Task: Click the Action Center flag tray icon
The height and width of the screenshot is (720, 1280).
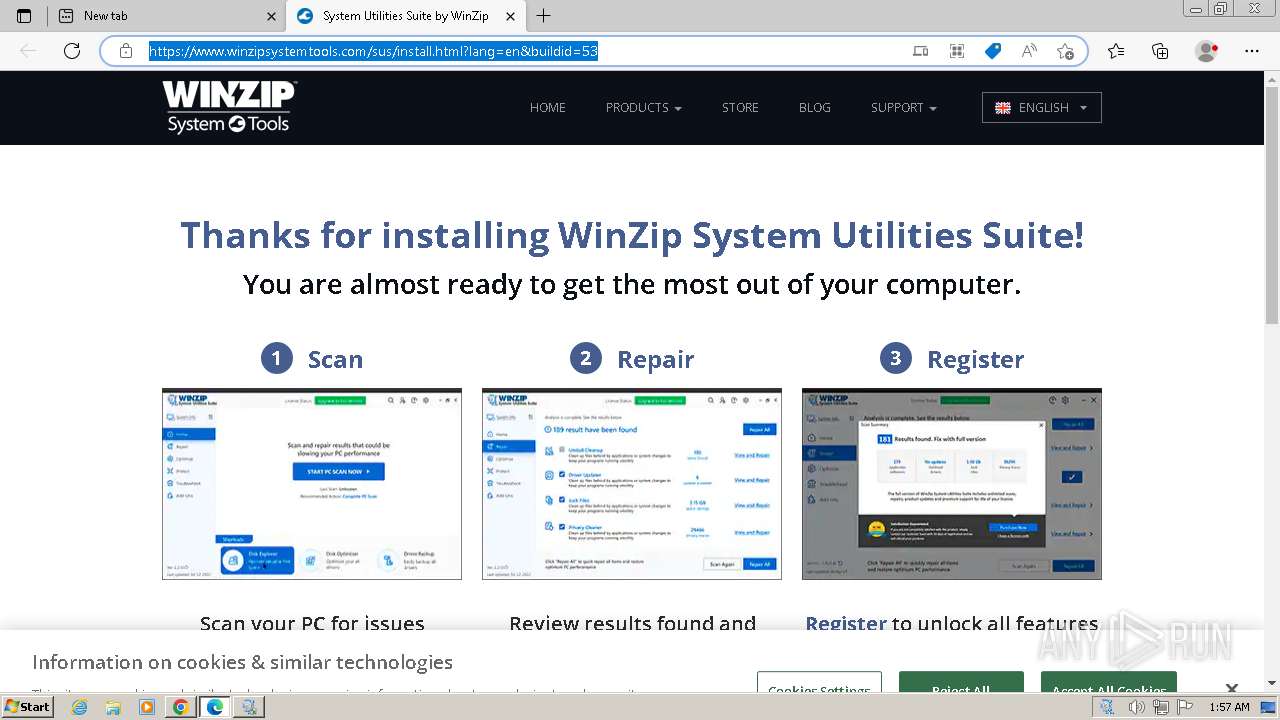Action: (x=1183, y=707)
